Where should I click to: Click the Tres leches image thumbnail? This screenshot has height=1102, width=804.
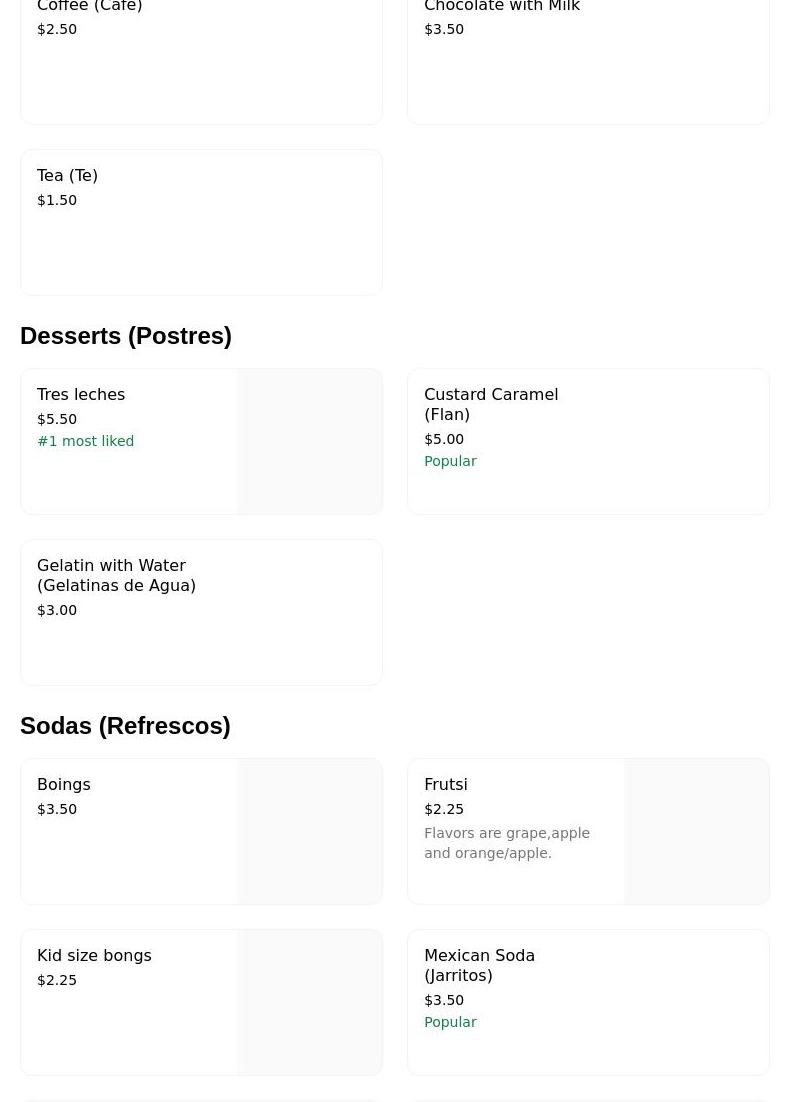[x=310, y=442]
